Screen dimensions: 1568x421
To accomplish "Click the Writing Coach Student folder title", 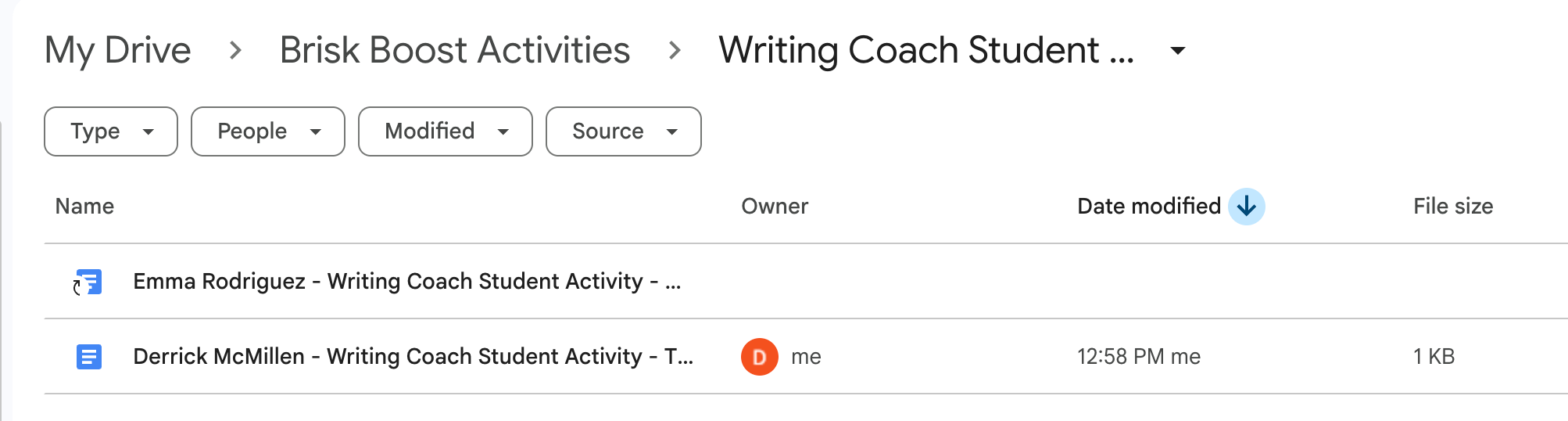I will [x=926, y=51].
